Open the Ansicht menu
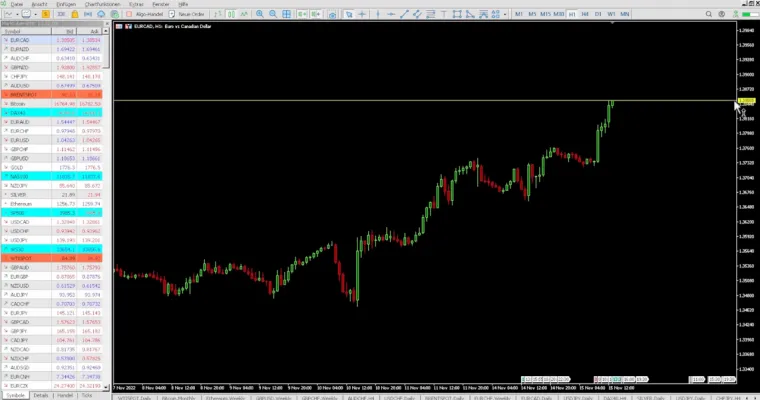This screenshot has width=760, height=400. pos(39,4)
